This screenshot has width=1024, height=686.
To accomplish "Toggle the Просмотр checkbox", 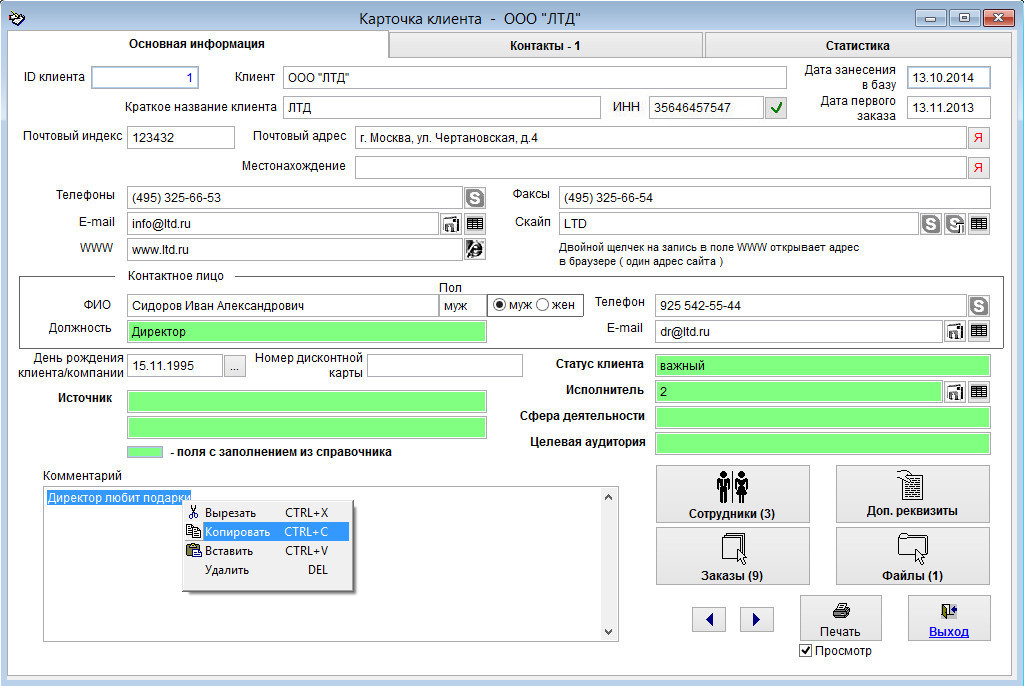I will pyautogui.click(x=806, y=651).
